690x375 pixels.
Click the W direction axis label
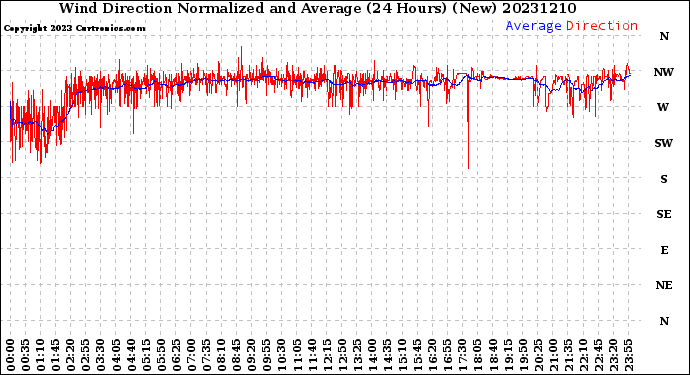point(663,107)
